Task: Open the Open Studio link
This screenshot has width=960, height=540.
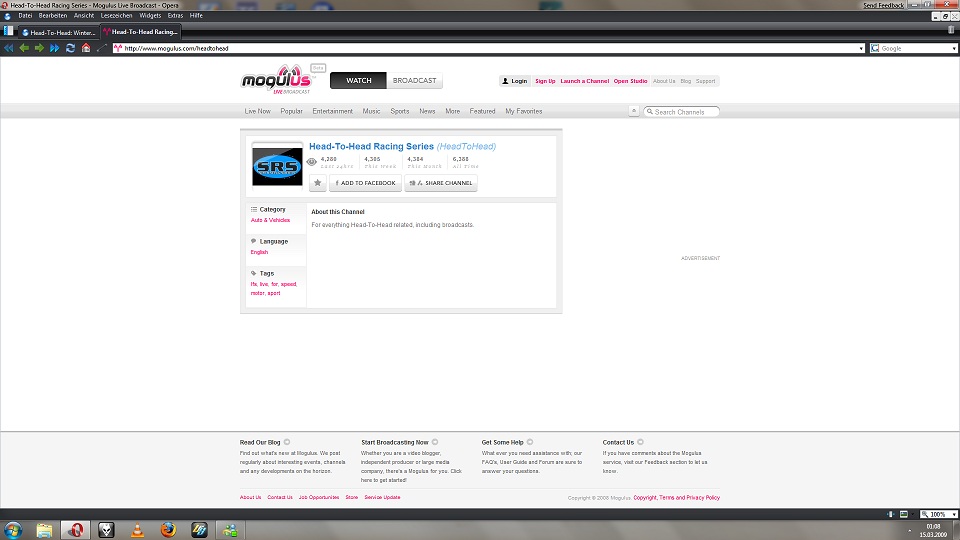Action: [630, 81]
